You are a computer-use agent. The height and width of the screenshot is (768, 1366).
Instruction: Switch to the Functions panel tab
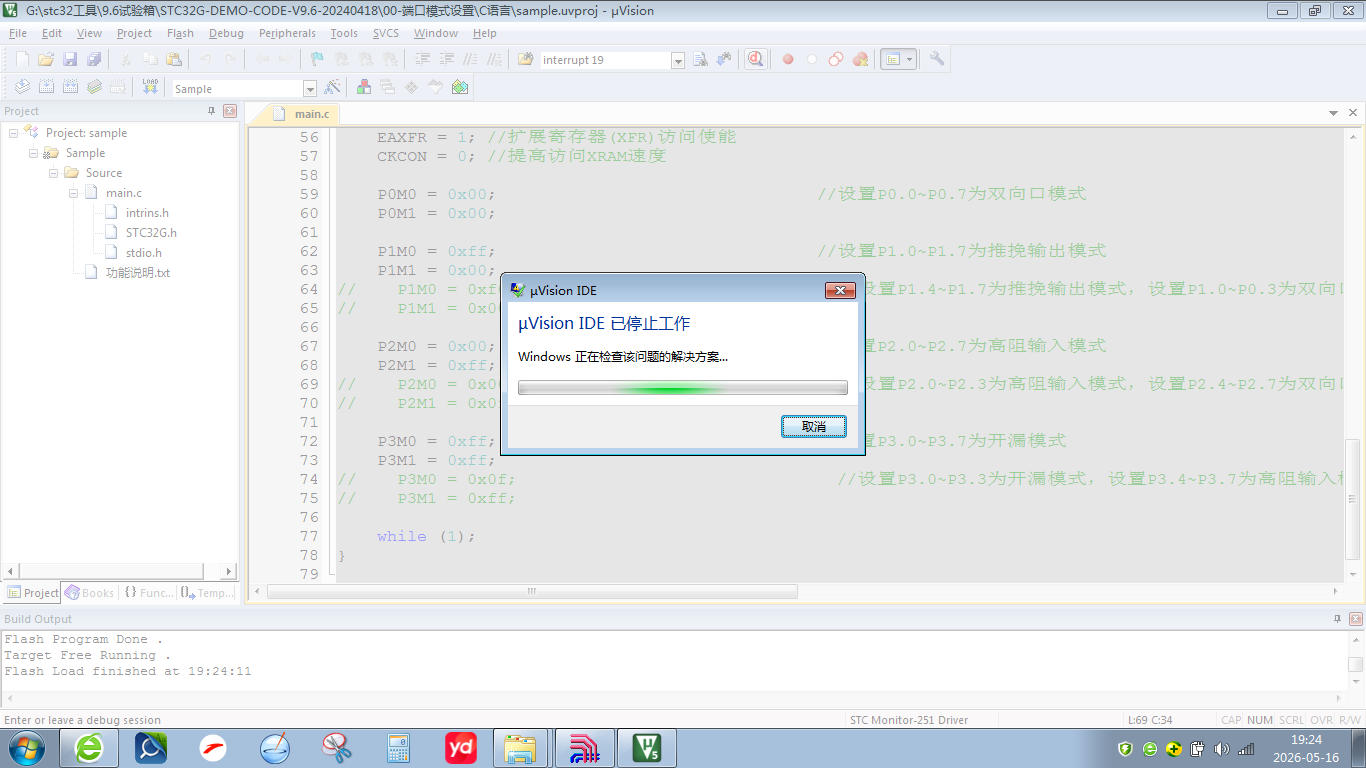[147, 593]
